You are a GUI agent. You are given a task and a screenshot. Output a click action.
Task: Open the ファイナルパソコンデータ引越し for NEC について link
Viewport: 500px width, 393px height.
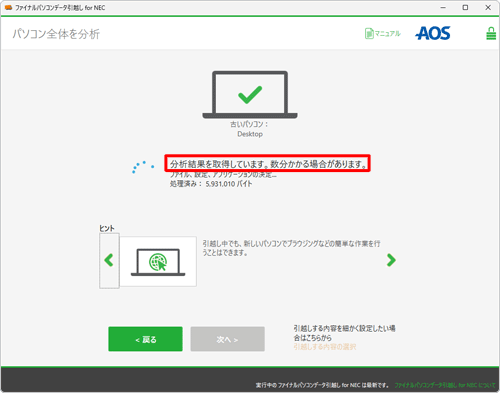(445, 385)
